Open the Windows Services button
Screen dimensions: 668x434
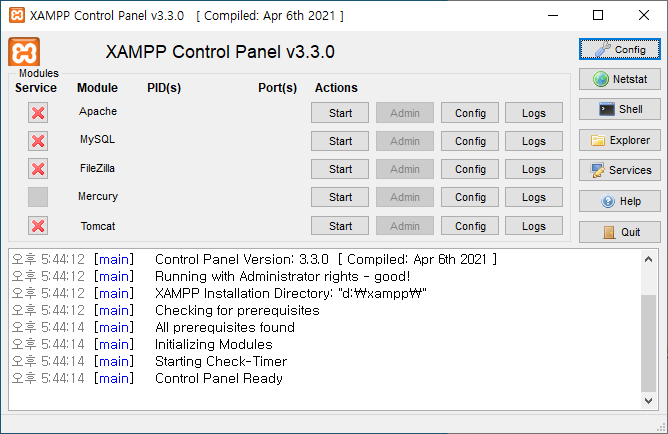619,170
